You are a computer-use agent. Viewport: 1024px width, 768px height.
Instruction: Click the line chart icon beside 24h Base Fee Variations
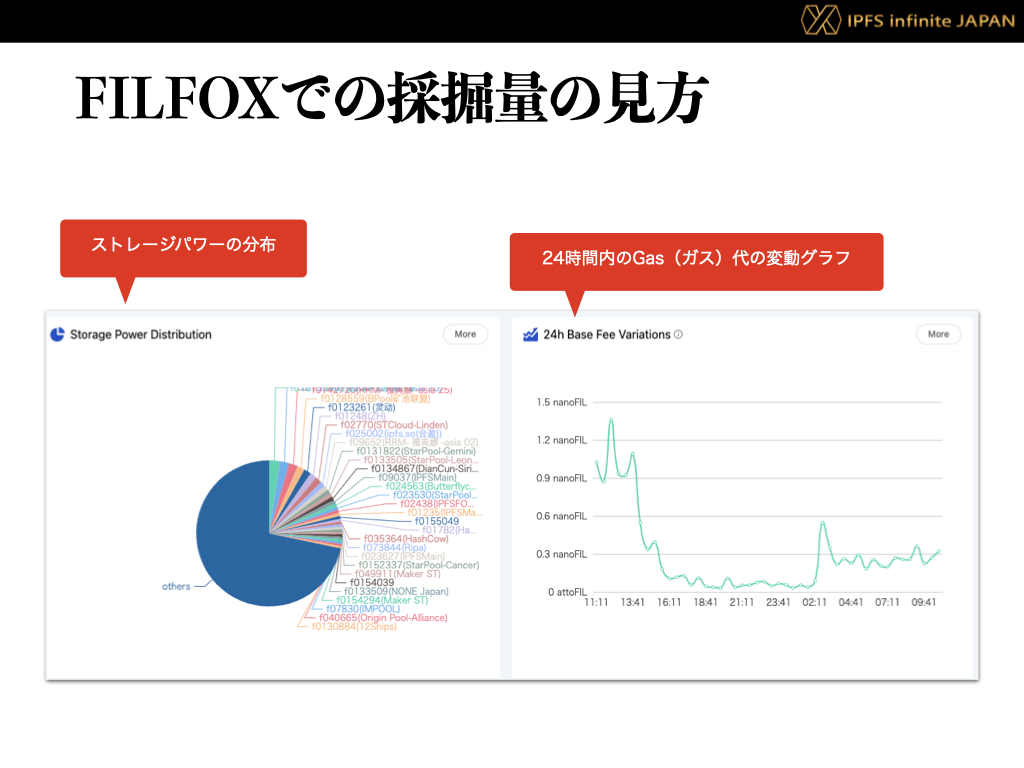click(x=530, y=335)
